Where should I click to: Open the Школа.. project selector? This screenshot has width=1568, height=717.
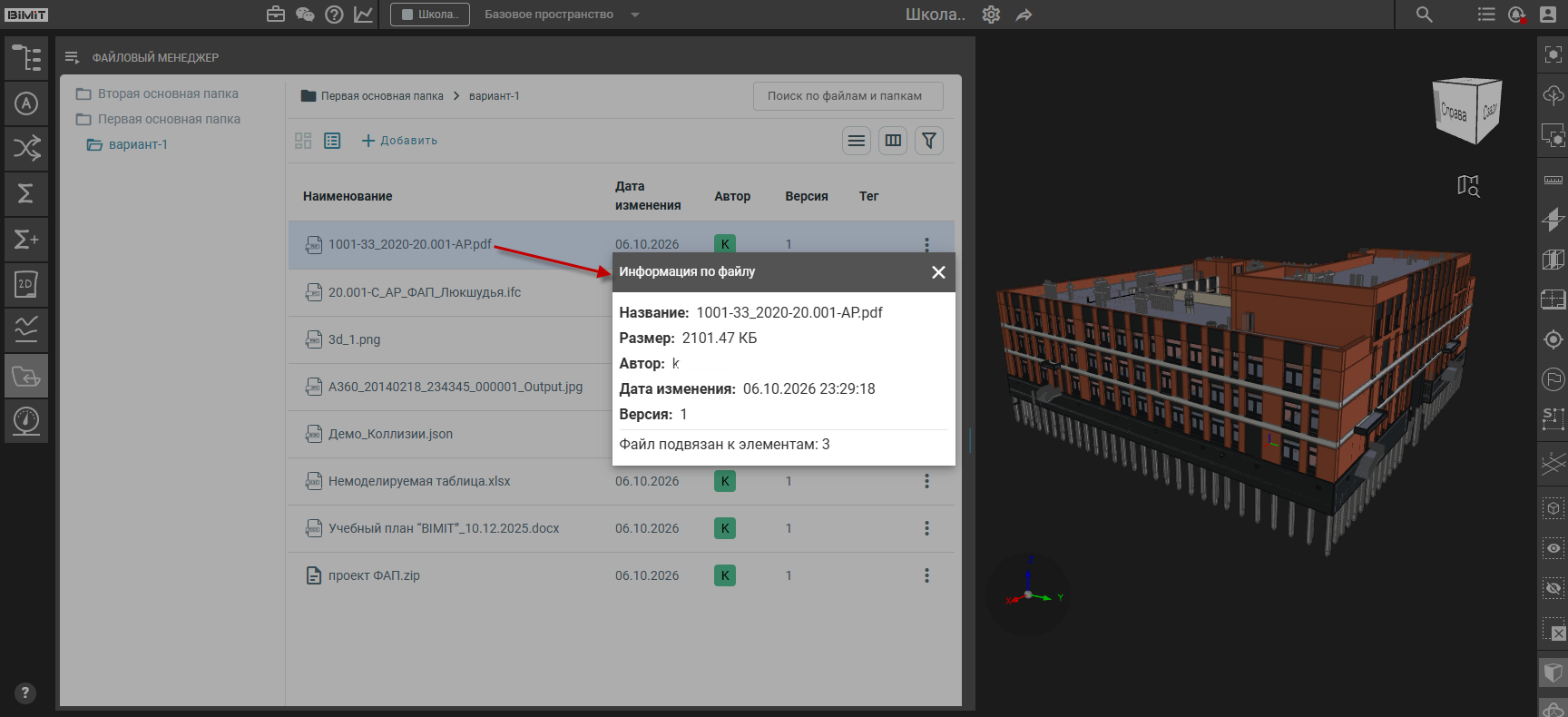coord(430,15)
